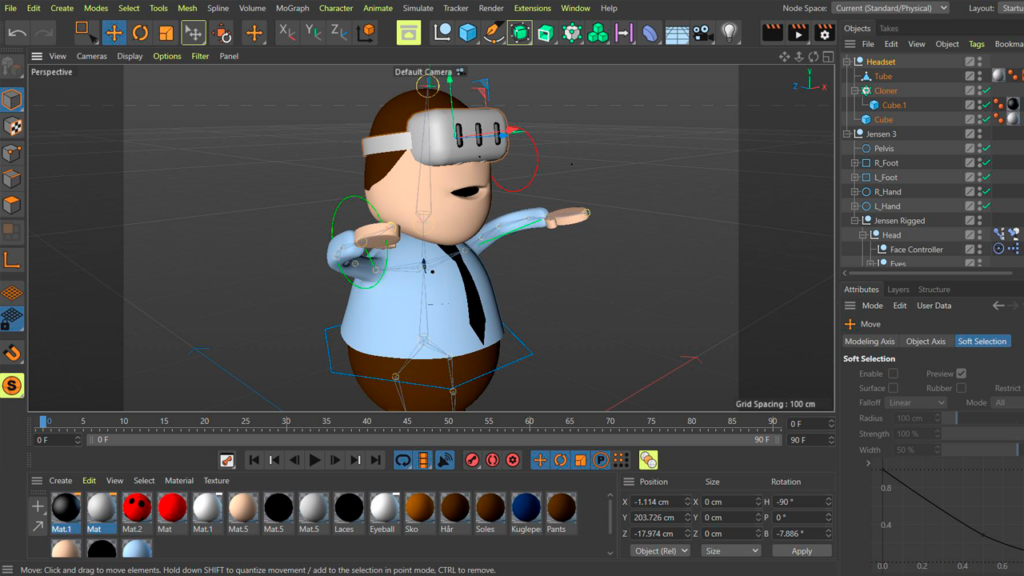Select the red Mat.2 material swatch
Screen dimensions: 1024x576
(x=136, y=507)
